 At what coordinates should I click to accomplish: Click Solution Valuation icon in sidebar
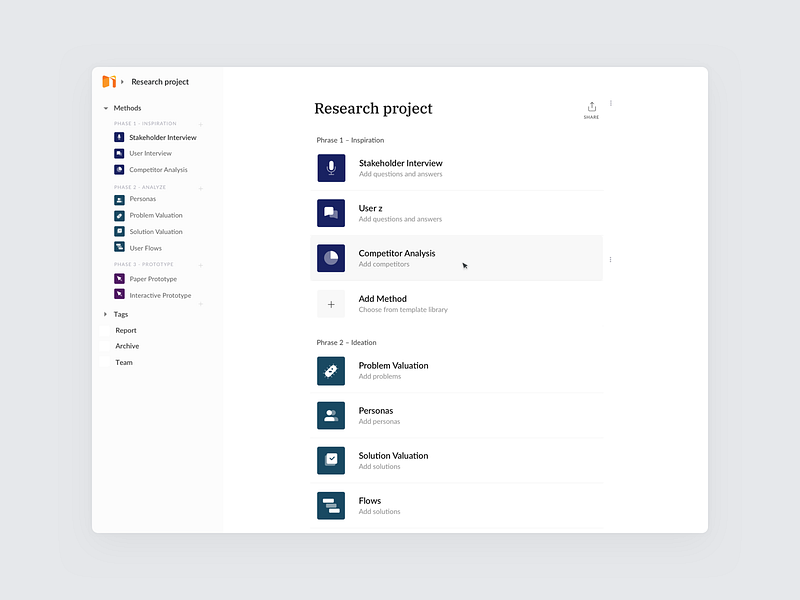[119, 231]
